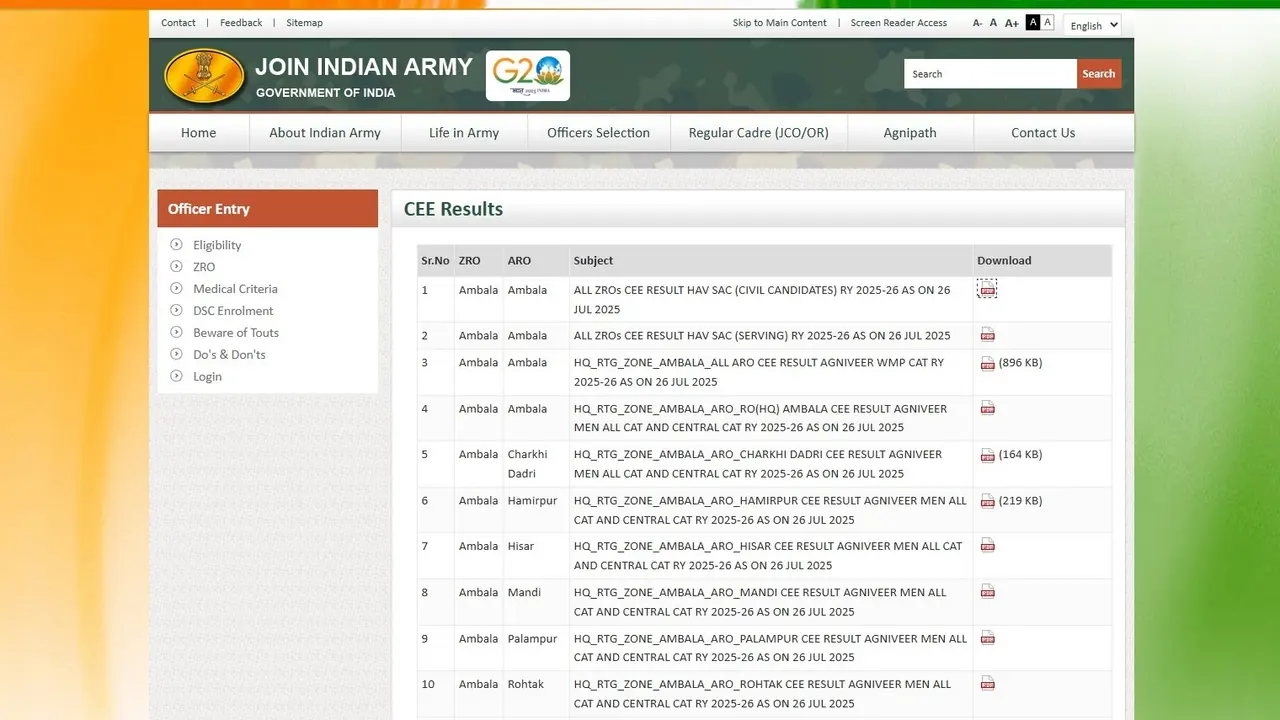Expand the DSC Enrolment sidebar entry

[x=233, y=310]
